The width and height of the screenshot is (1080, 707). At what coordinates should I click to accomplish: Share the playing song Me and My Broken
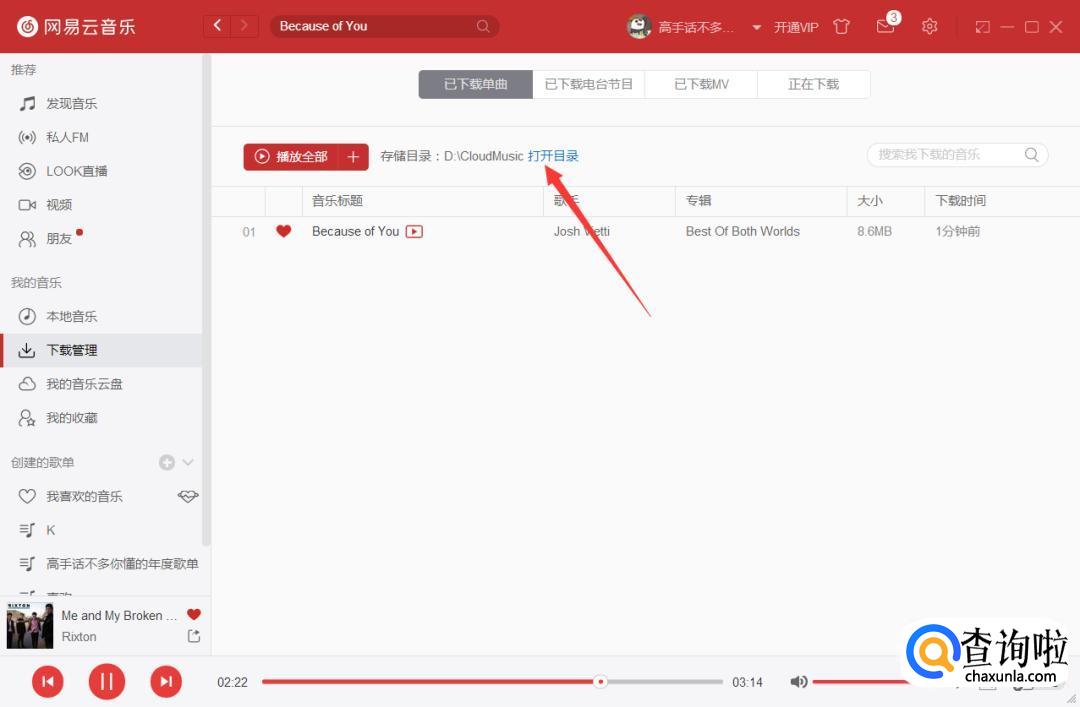(x=194, y=637)
